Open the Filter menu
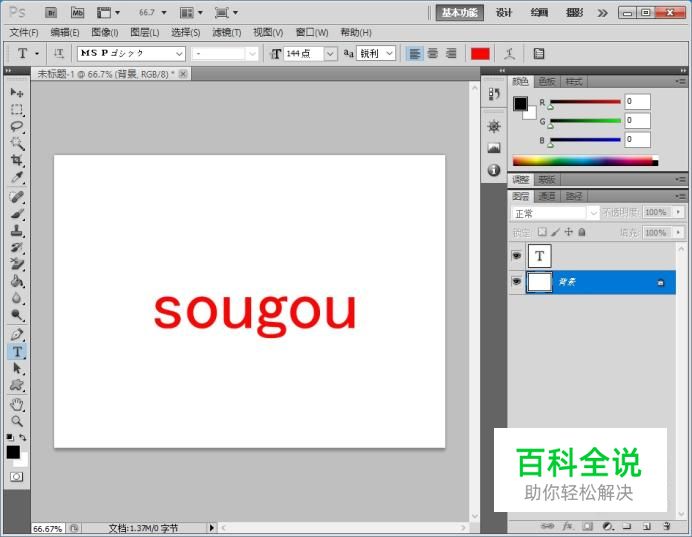The height and width of the screenshot is (537, 692). 227,33
